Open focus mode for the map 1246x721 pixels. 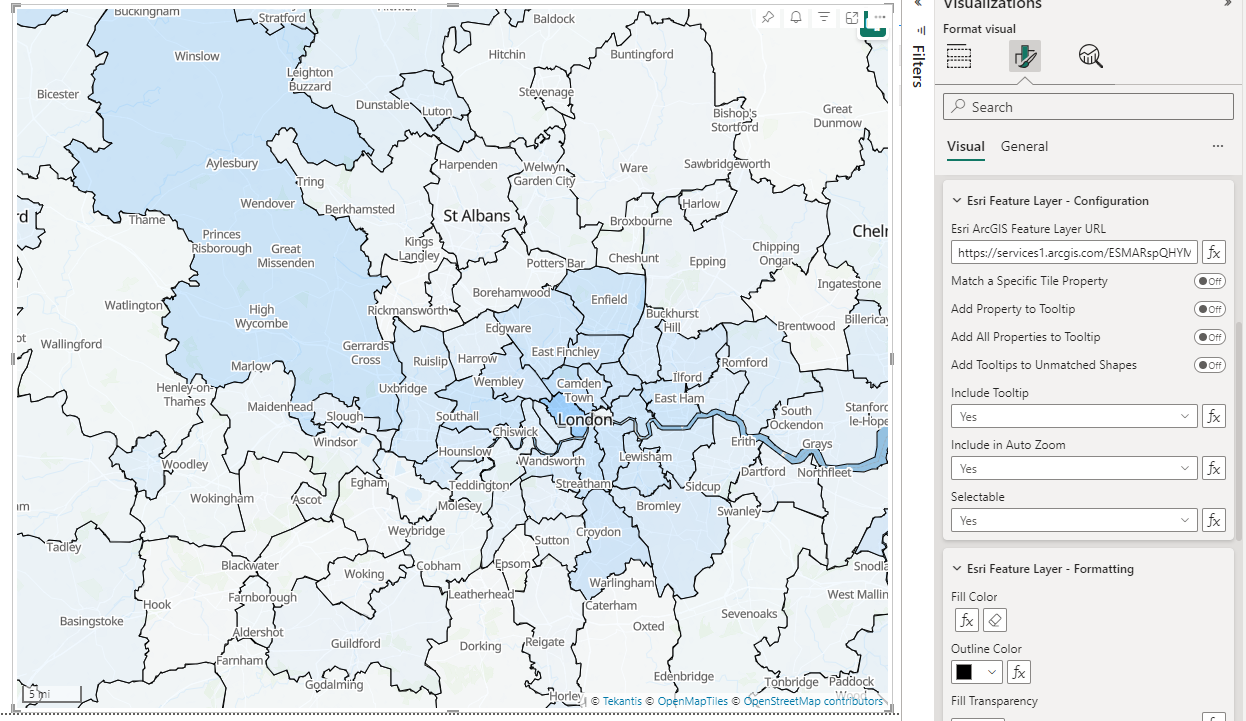point(852,17)
